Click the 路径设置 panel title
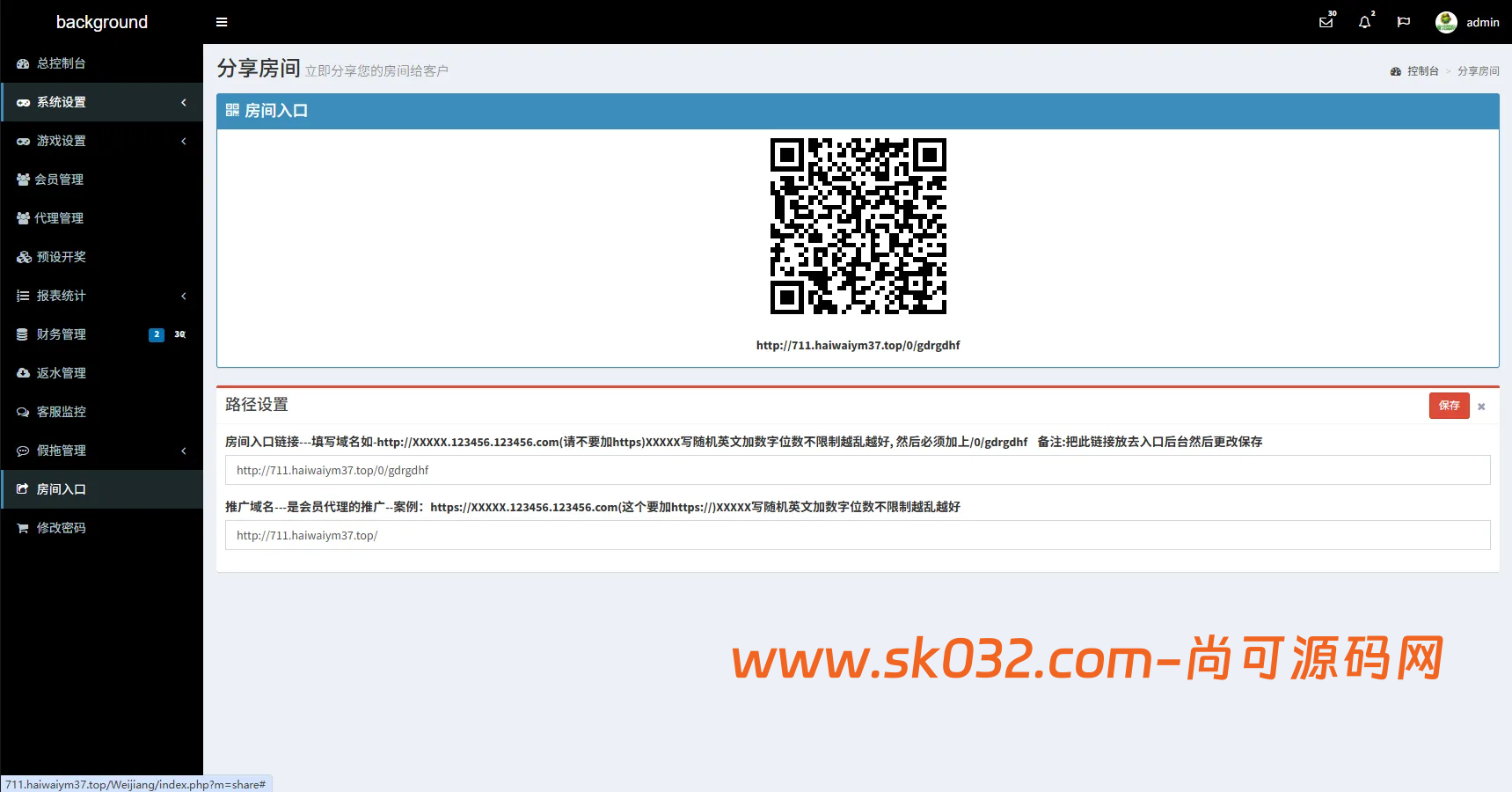 [x=257, y=405]
